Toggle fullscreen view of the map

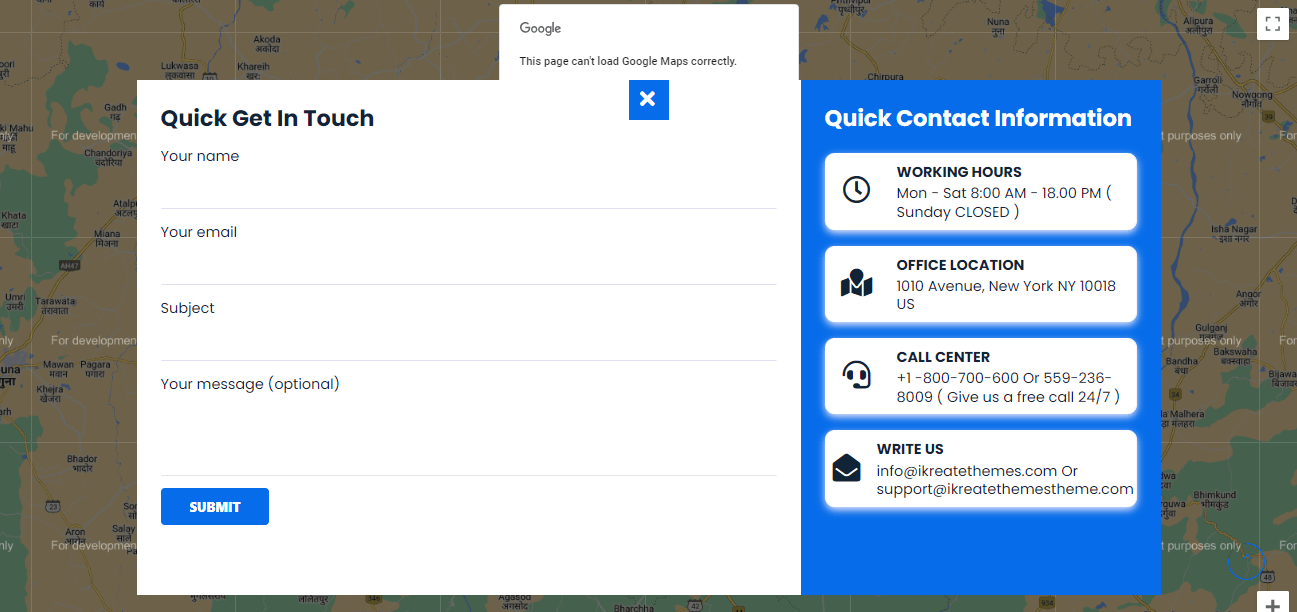pos(1272,24)
